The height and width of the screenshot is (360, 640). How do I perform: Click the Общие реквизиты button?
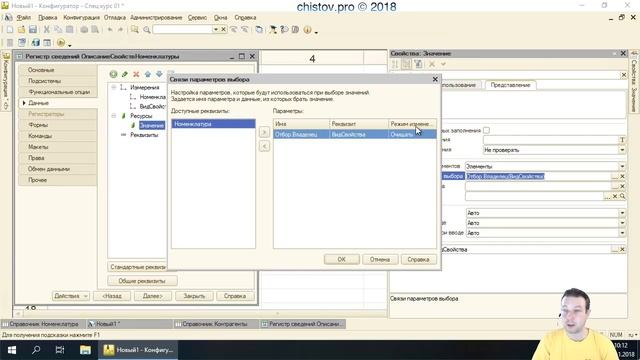[142, 281]
